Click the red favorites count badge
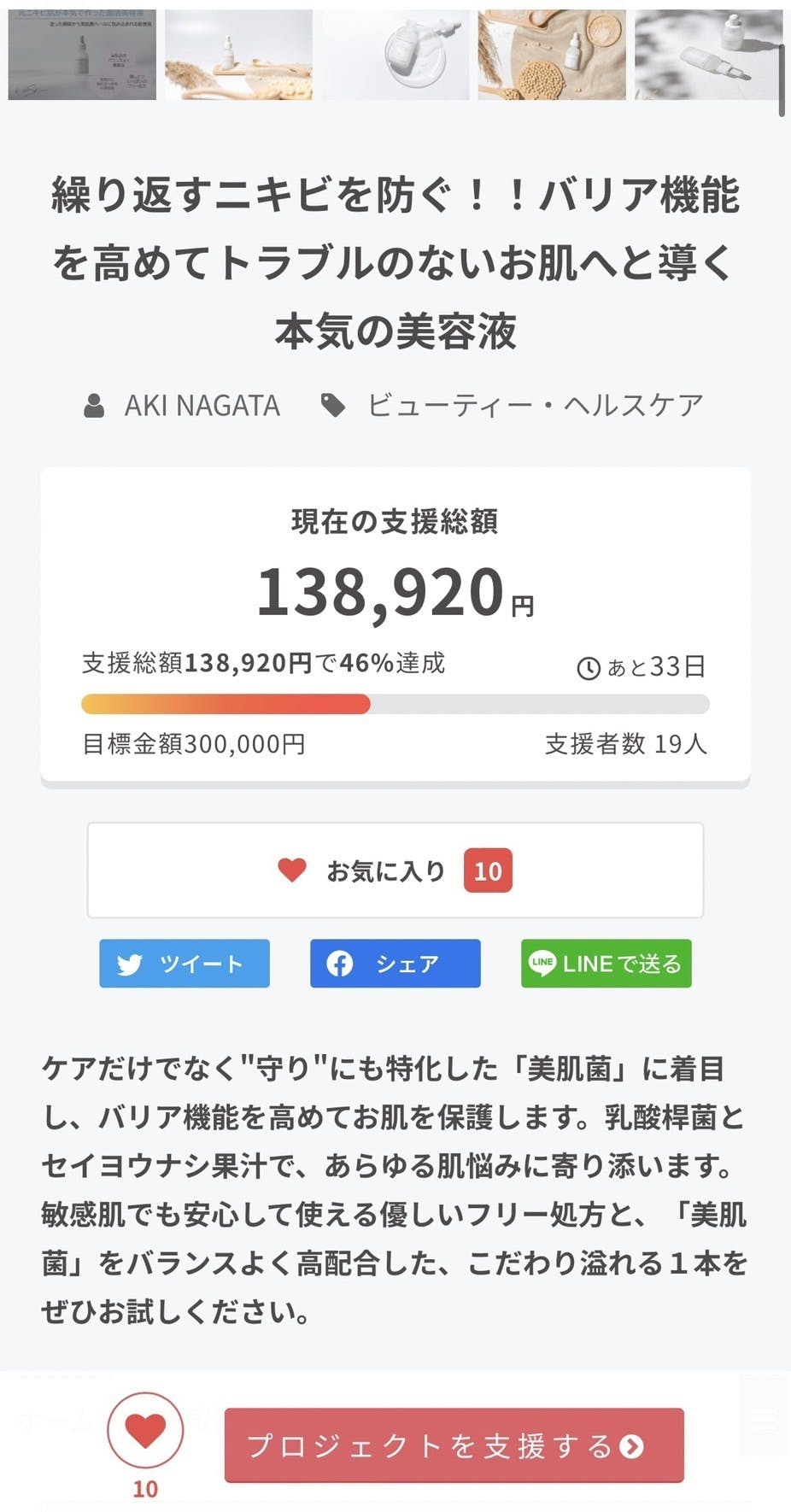 point(488,870)
